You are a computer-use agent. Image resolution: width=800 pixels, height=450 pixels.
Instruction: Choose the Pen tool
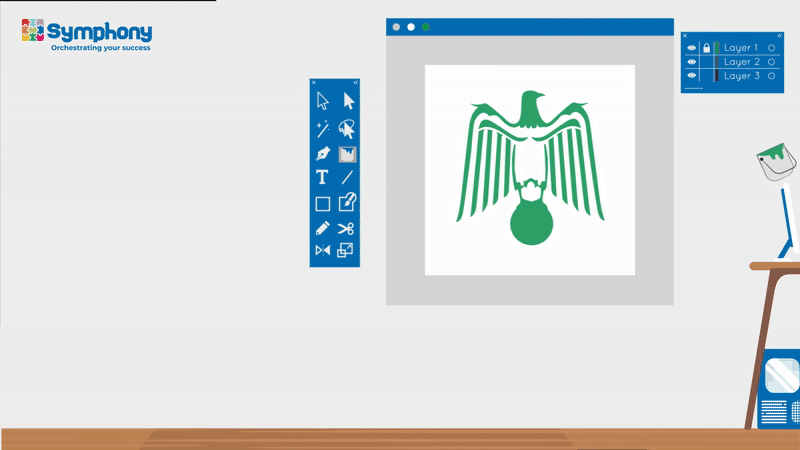(322, 154)
